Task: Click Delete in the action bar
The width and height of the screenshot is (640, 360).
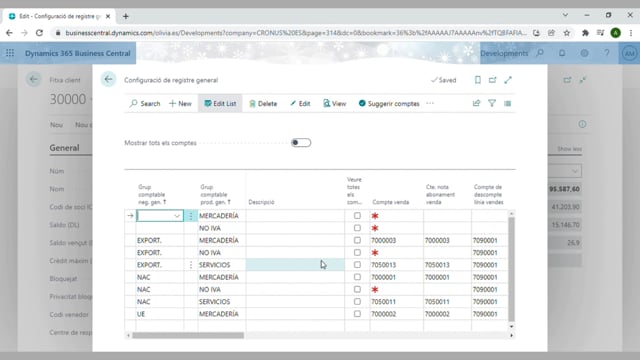Action: tap(263, 103)
